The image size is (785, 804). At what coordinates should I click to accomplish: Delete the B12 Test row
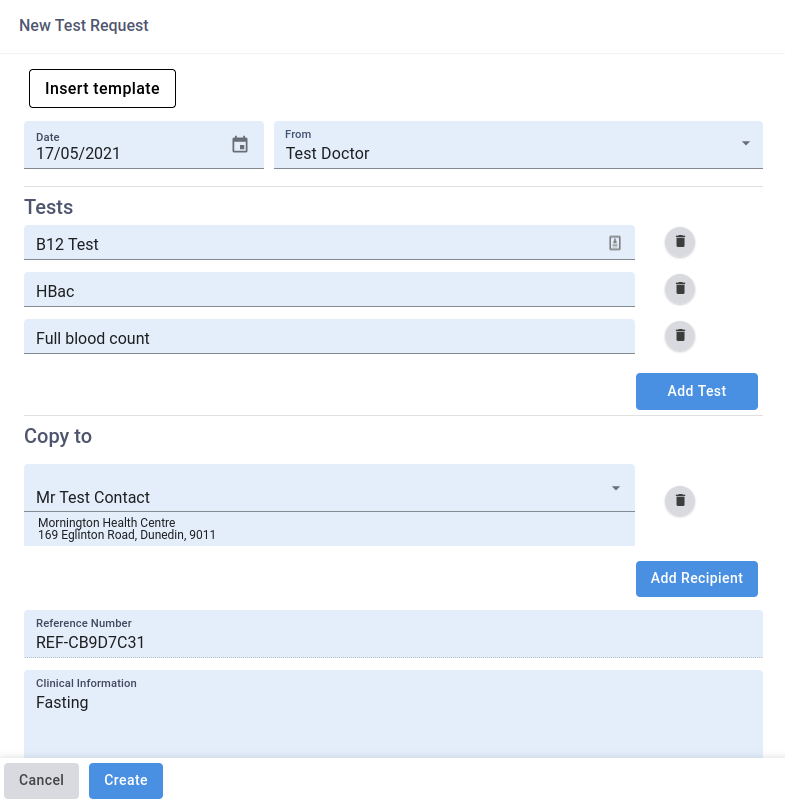pyautogui.click(x=680, y=241)
